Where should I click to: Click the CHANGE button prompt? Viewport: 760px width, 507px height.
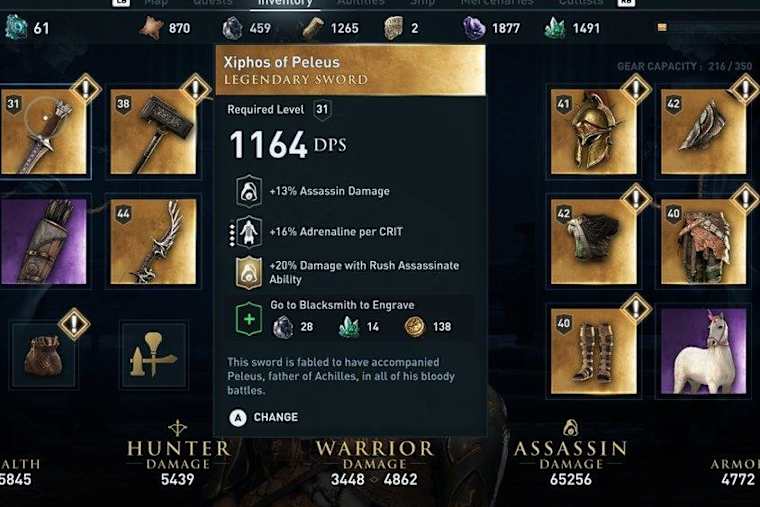pos(264,417)
